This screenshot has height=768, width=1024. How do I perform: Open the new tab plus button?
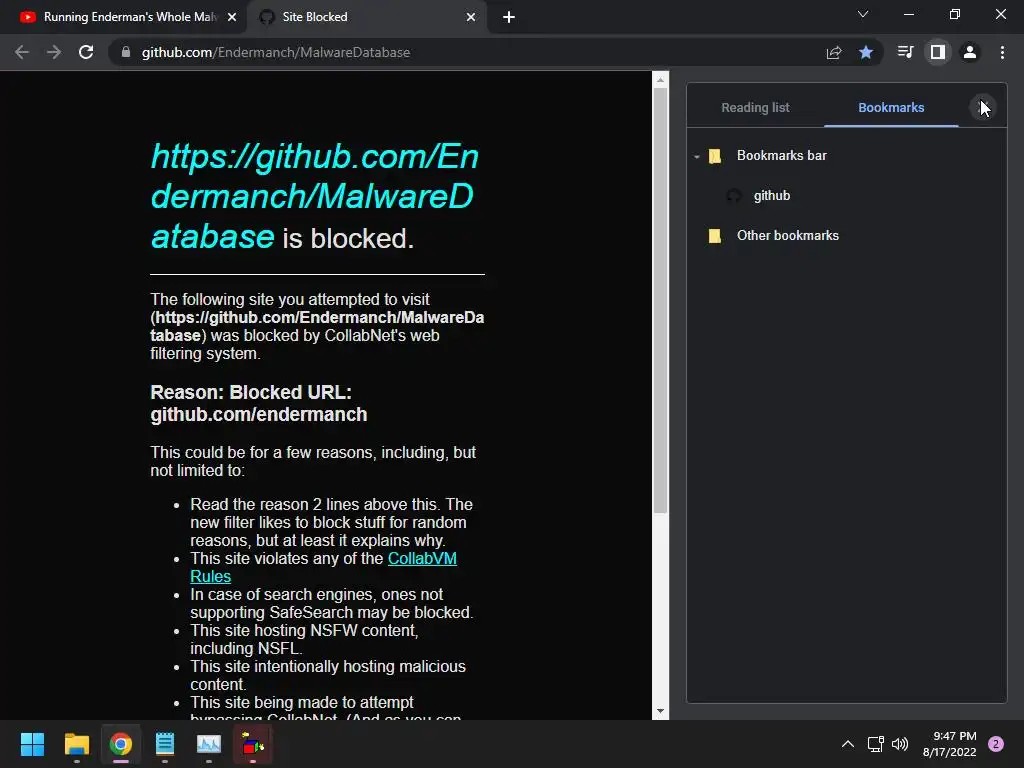tap(509, 18)
